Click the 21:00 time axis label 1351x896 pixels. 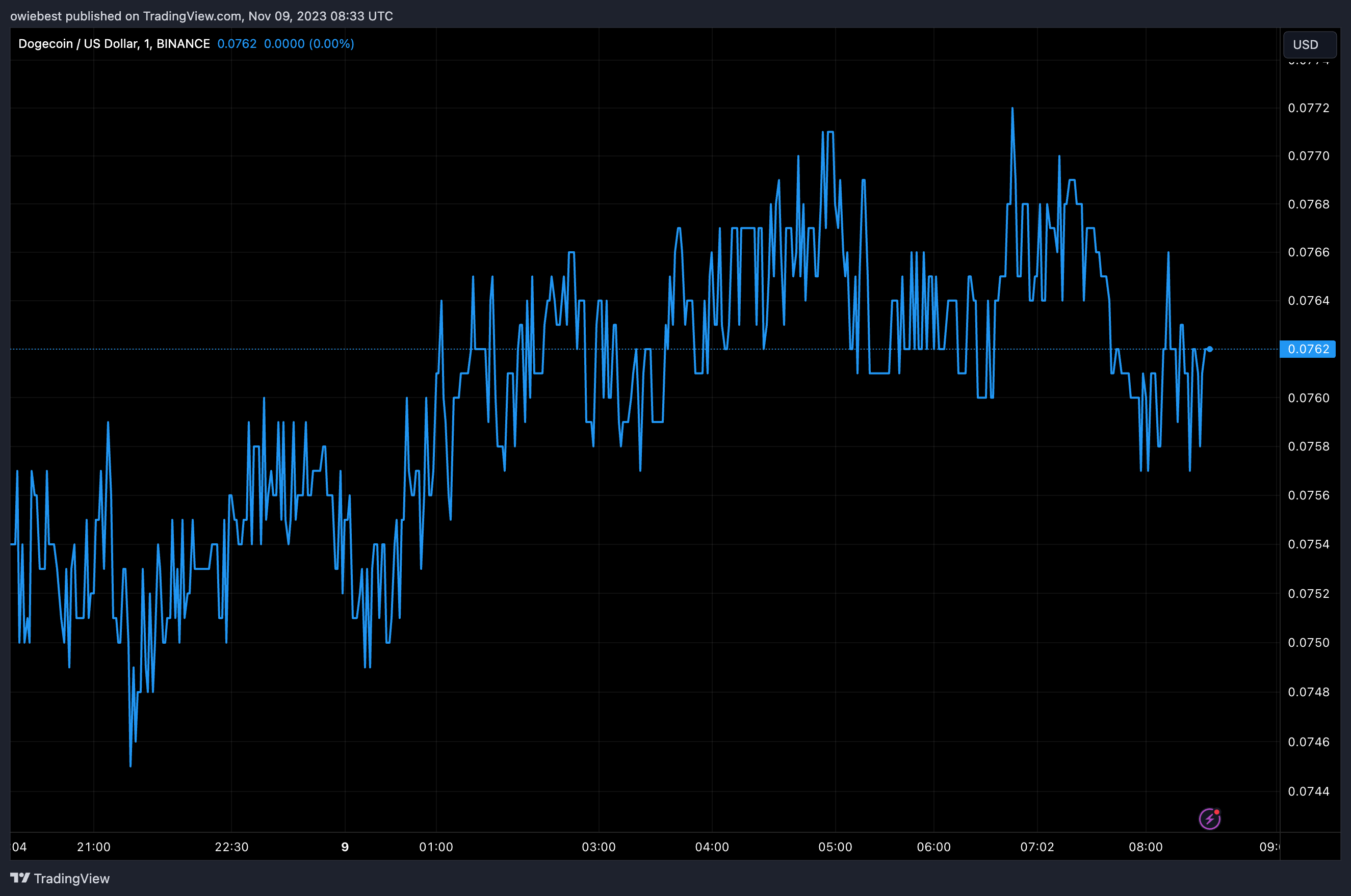(x=94, y=847)
